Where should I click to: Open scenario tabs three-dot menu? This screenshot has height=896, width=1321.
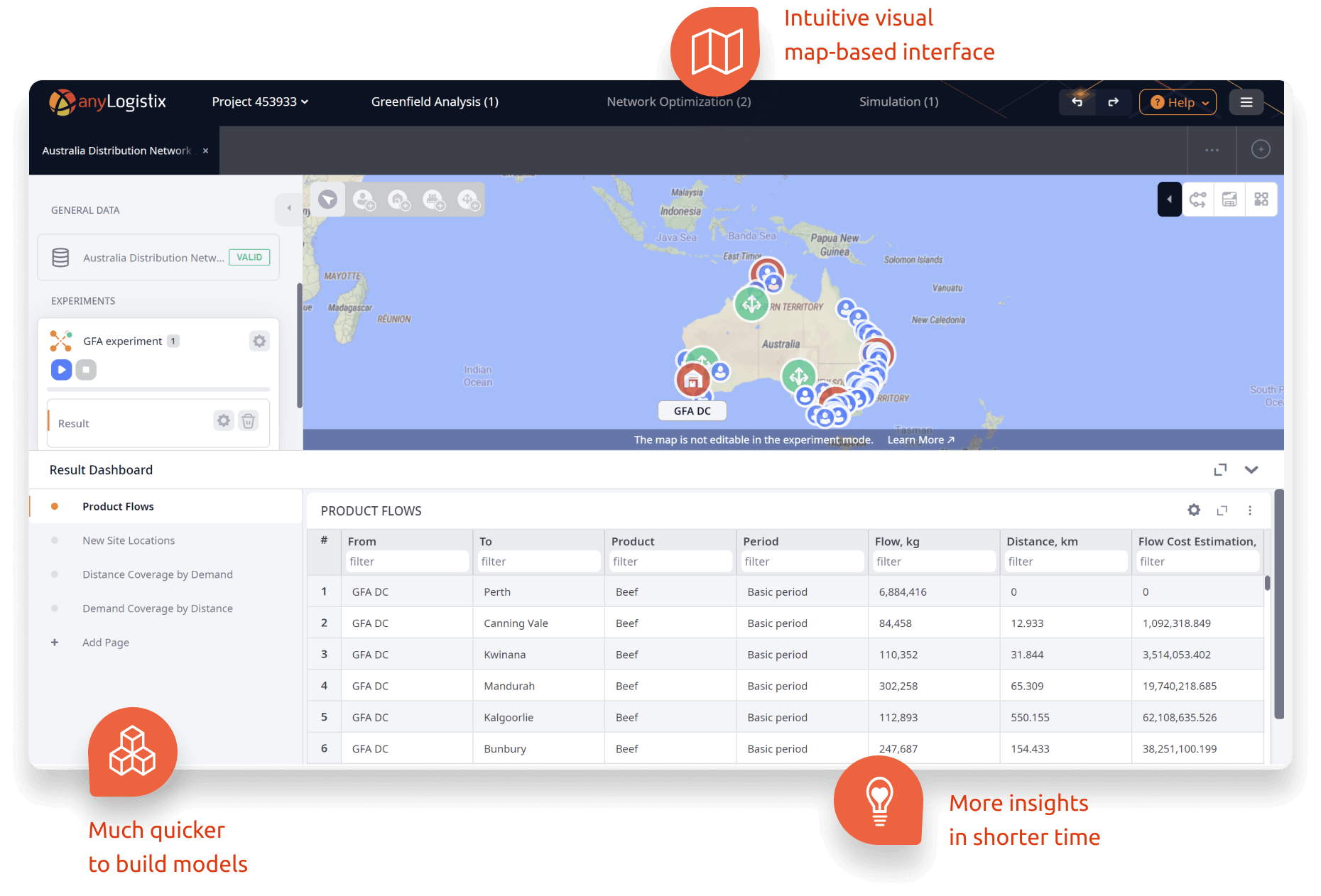(1212, 150)
